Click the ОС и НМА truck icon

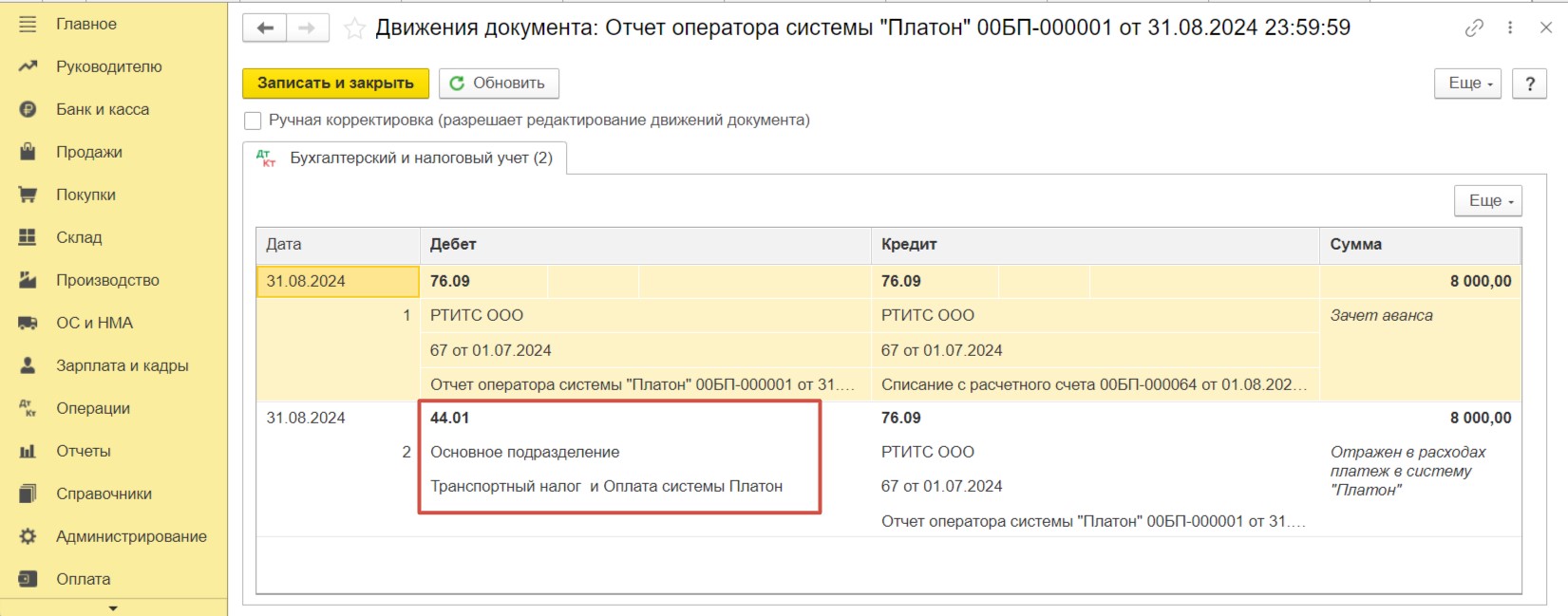pyautogui.click(x=28, y=323)
